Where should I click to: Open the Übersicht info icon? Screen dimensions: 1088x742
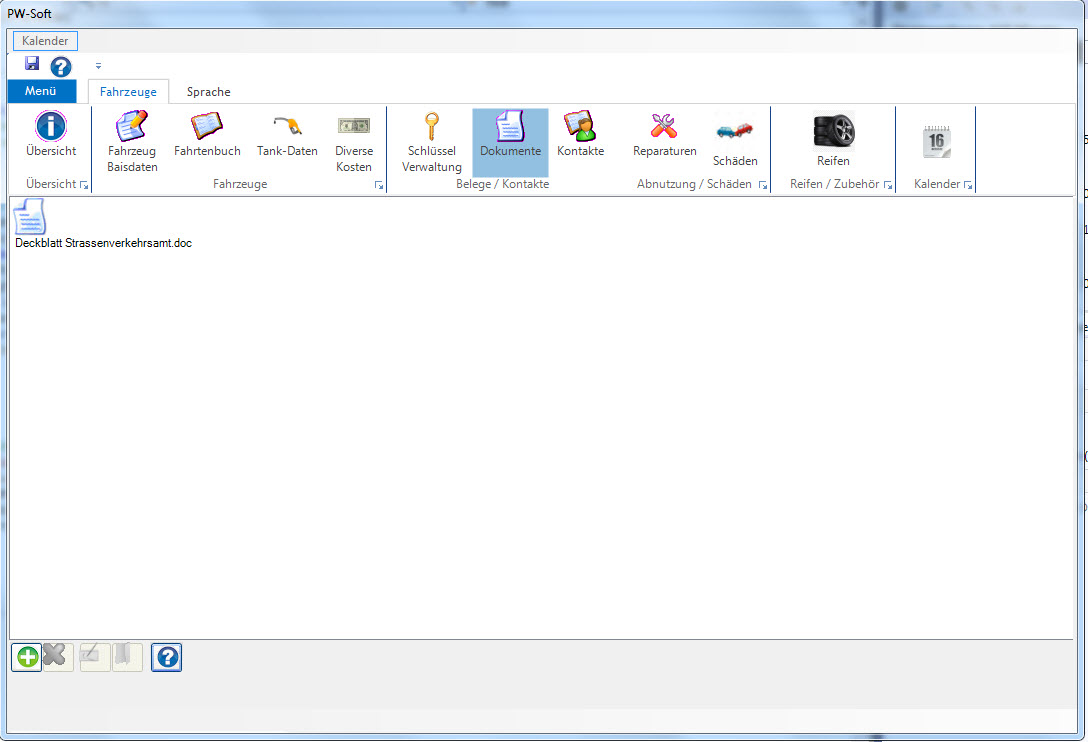coord(51,127)
